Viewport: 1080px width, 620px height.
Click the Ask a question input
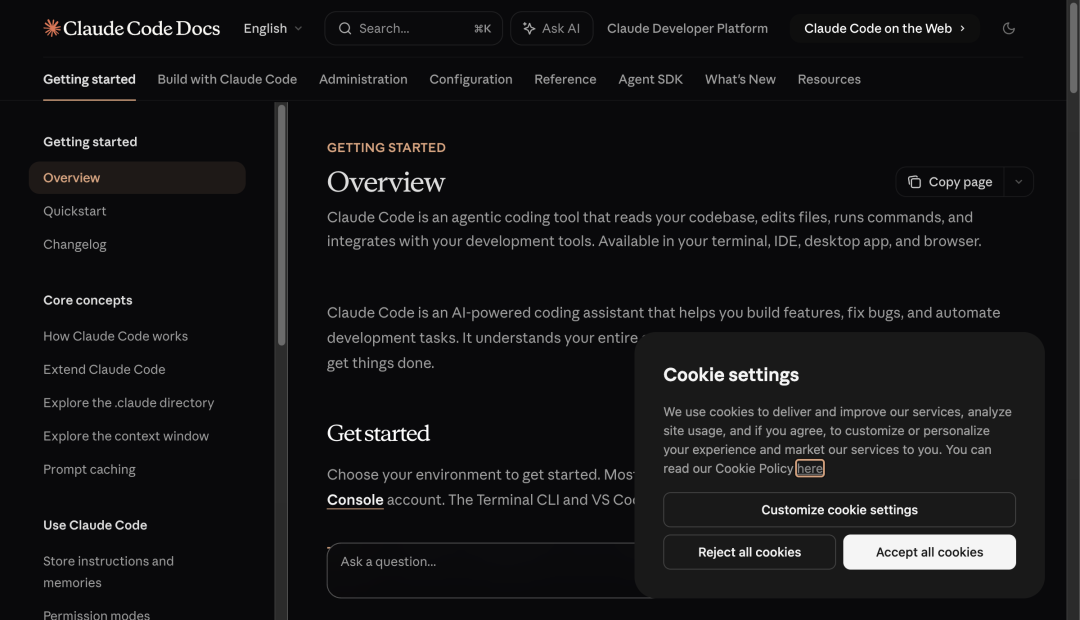click(482, 570)
